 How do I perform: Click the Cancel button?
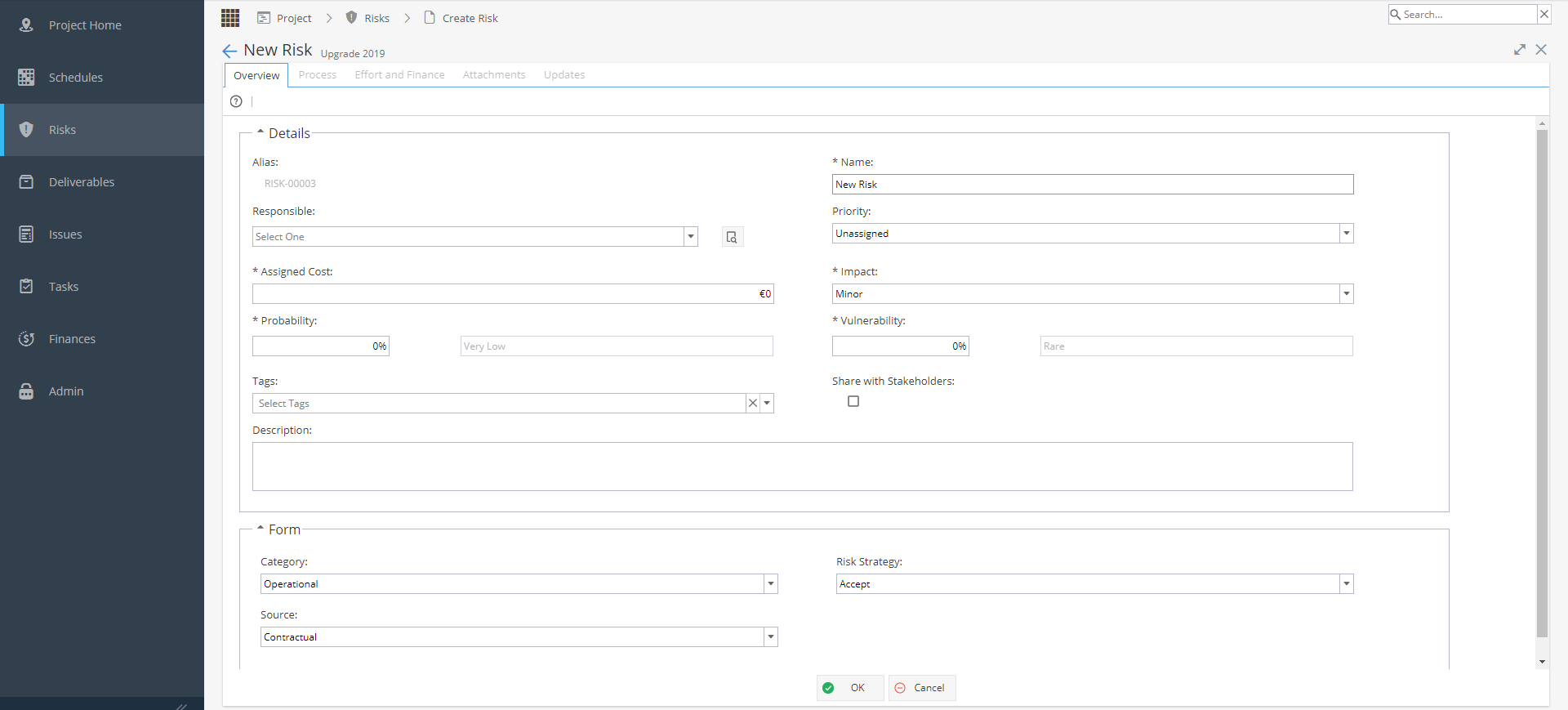click(922, 688)
